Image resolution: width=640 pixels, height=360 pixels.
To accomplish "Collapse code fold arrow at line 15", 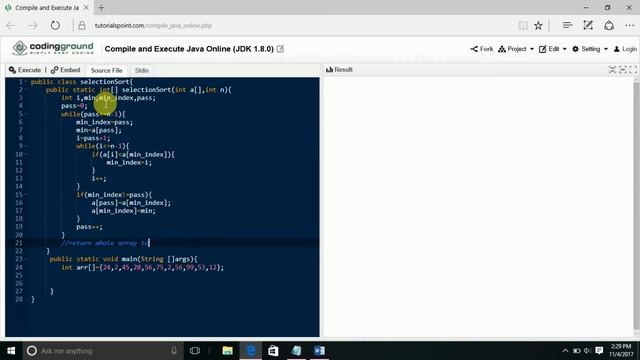I will click(x=26, y=195).
